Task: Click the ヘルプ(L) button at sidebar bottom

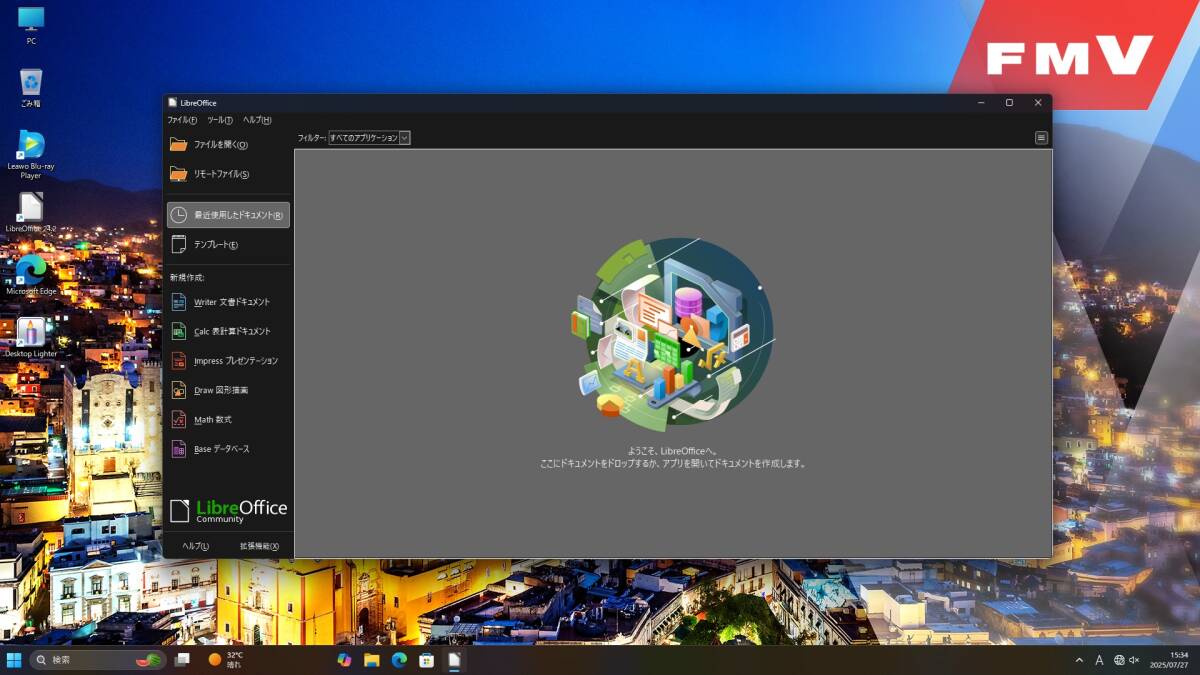Action: pyautogui.click(x=196, y=546)
